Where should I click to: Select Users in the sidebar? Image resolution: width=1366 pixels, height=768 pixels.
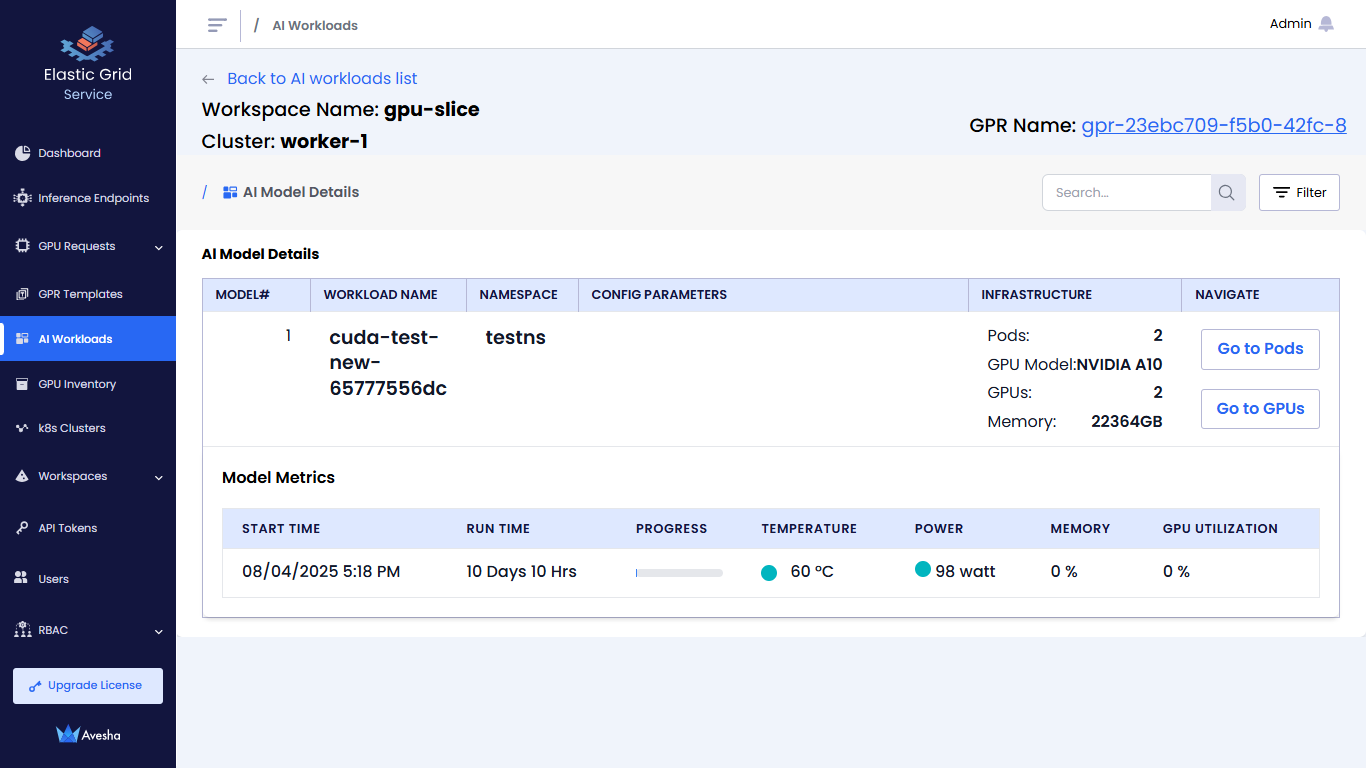[53, 579]
